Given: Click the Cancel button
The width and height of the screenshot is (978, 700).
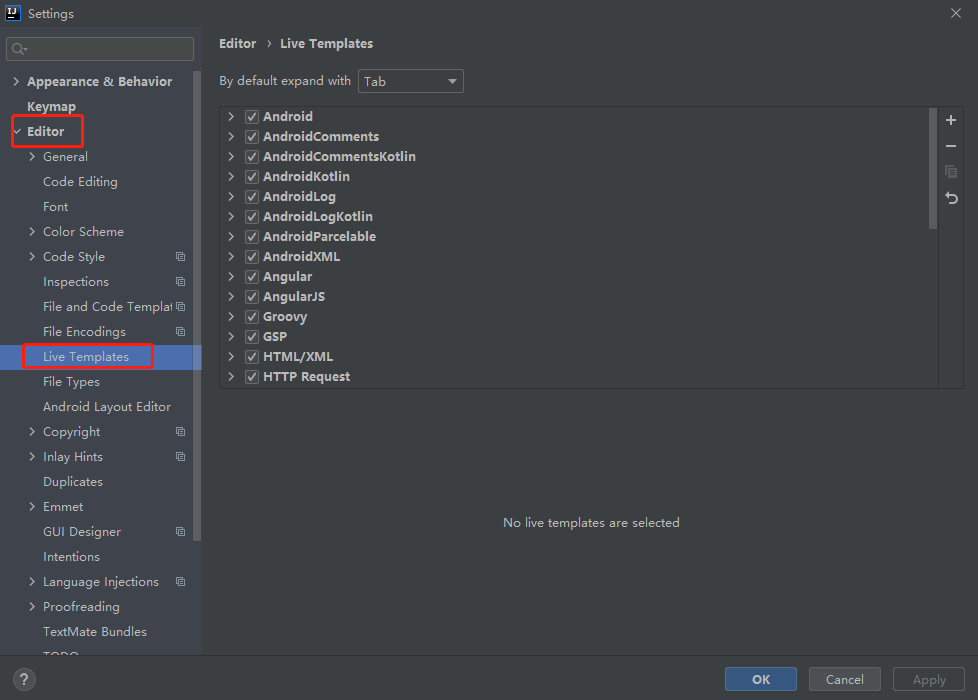Looking at the screenshot, I should (844, 680).
